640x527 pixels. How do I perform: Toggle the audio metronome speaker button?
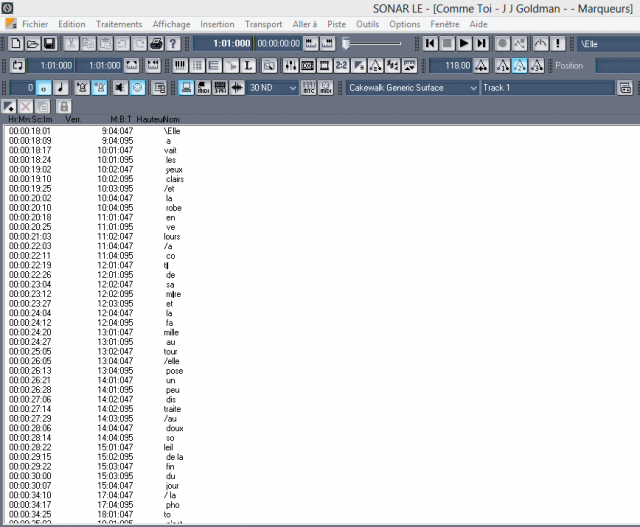[x=120, y=87]
